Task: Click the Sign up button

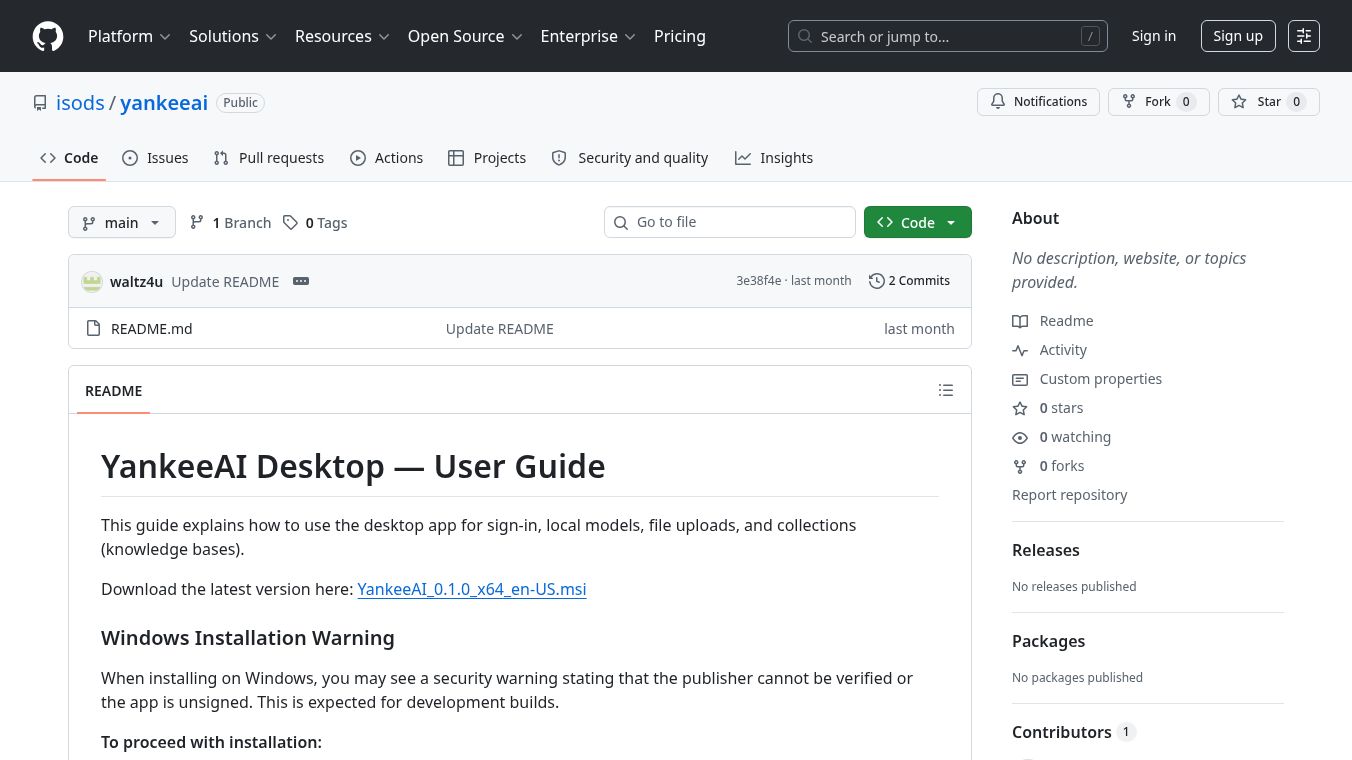Action: click(1238, 36)
